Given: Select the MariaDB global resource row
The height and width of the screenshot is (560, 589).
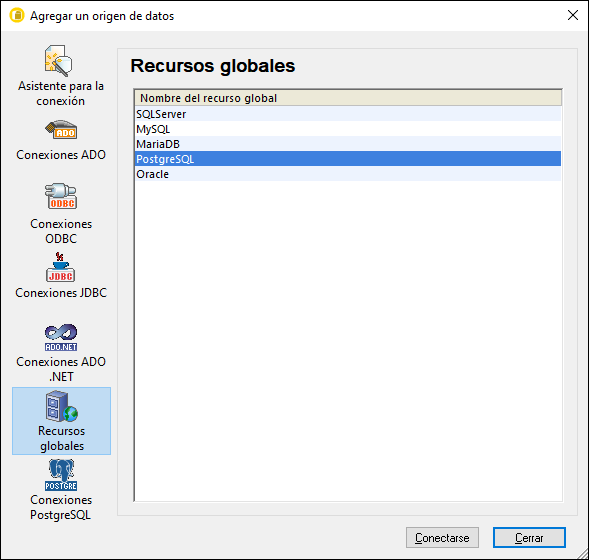Looking at the screenshot, I should point(348,144).
